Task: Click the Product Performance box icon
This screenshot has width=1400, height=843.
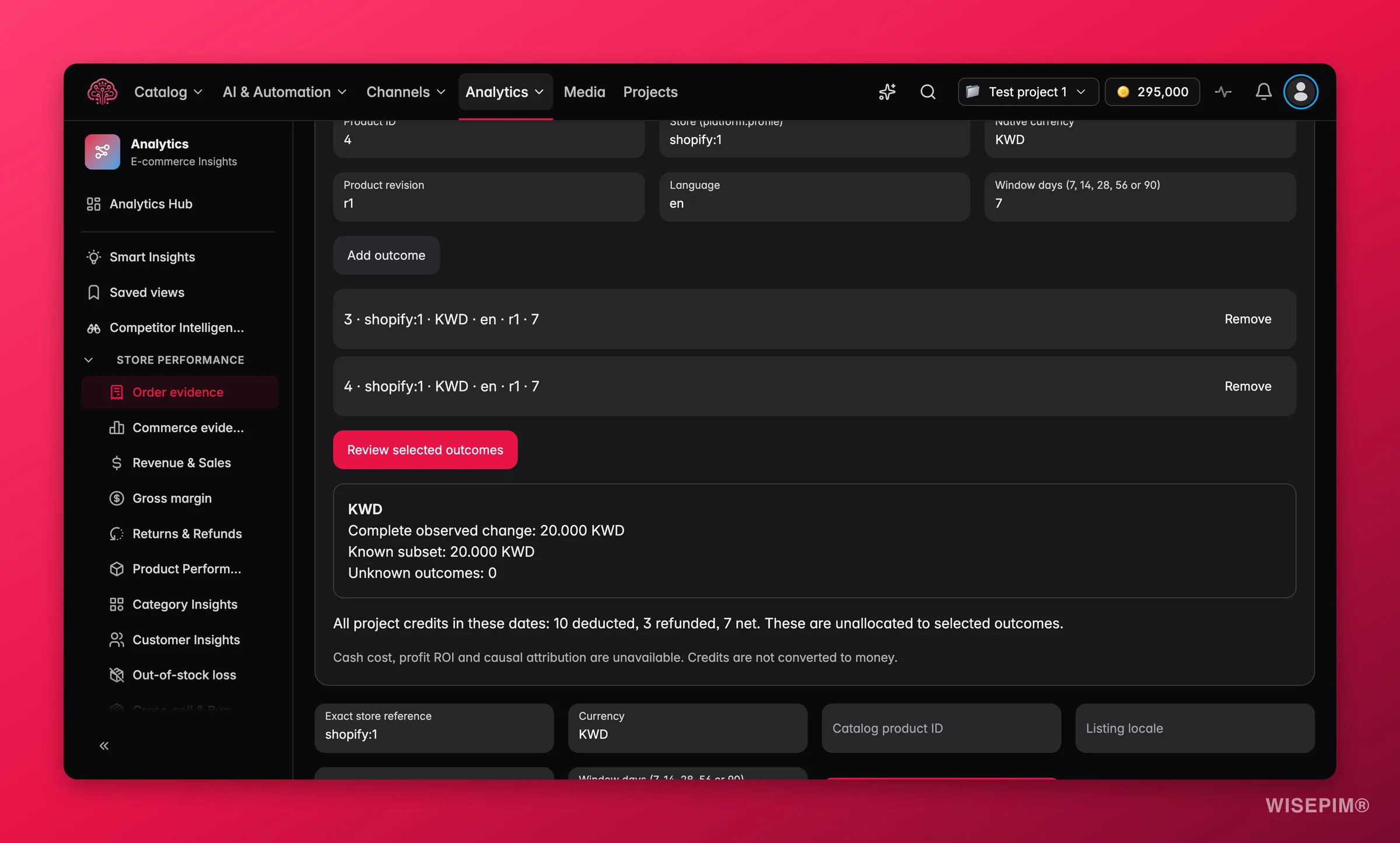Action: [x=117, y=569]
